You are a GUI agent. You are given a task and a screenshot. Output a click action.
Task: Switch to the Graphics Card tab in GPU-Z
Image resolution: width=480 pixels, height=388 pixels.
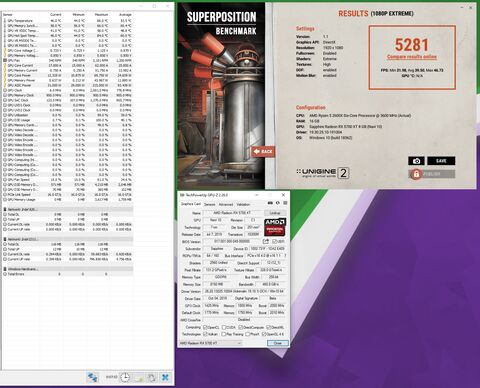[x=190, y=204]
